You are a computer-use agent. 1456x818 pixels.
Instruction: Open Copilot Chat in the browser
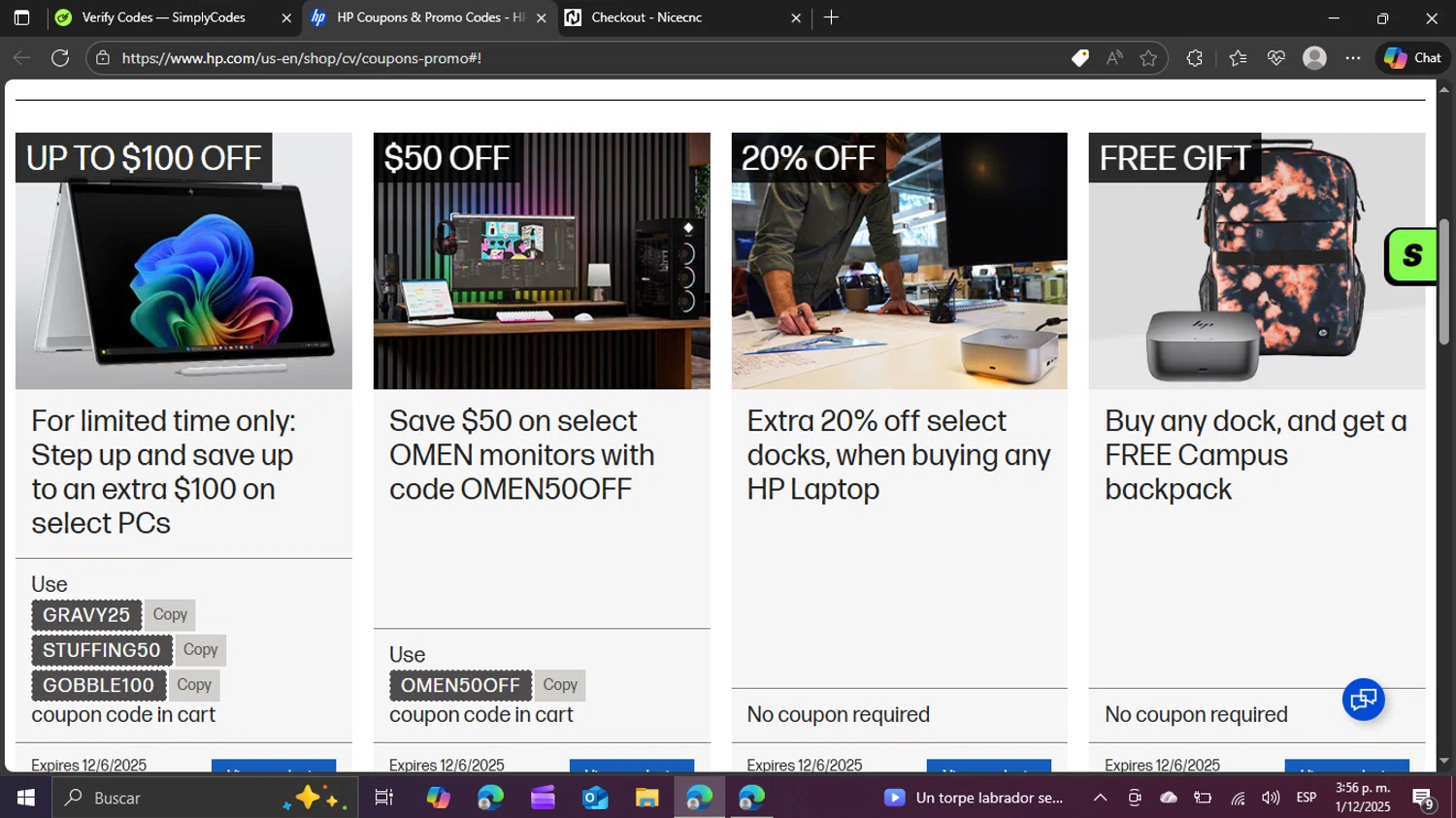coord(1412,58)
